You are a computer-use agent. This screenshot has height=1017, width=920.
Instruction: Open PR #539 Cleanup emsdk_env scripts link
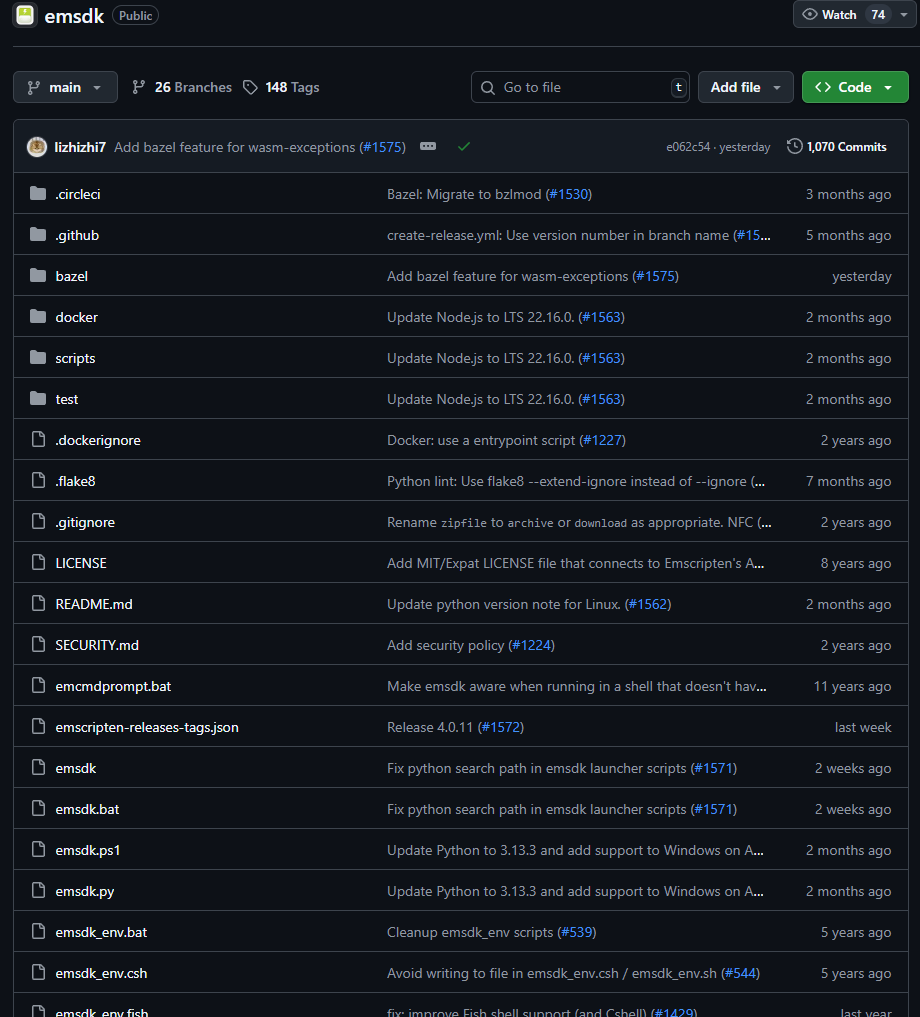point(577,932)
